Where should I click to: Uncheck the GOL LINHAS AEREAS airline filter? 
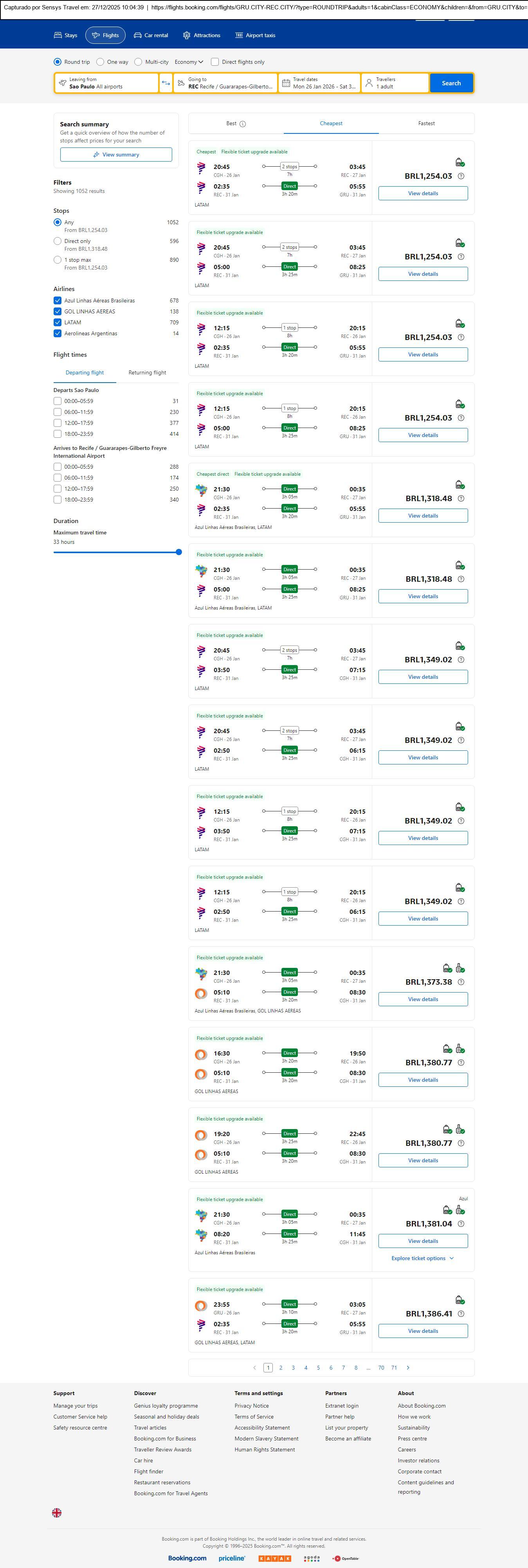(x=57, y=312)
